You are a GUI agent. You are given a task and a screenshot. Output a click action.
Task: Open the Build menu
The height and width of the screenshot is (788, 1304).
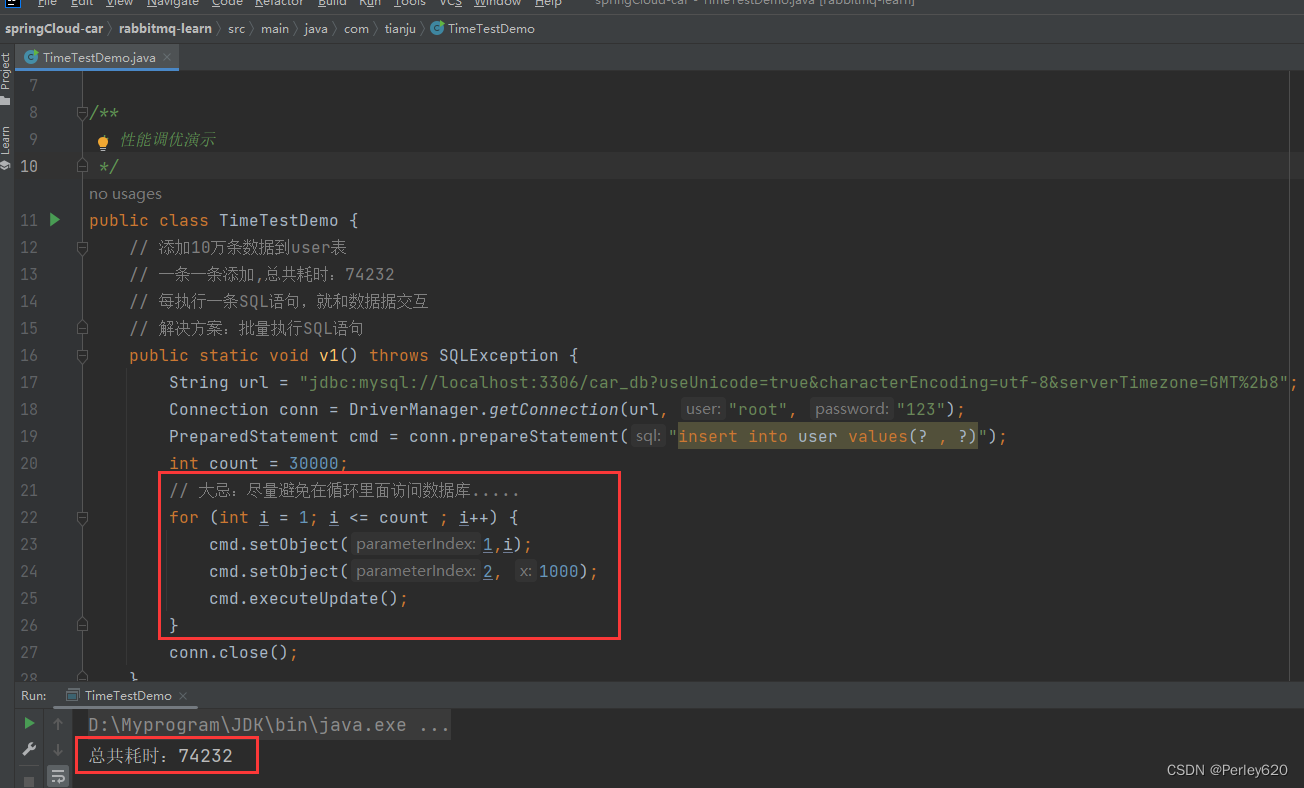click(332, 4)
